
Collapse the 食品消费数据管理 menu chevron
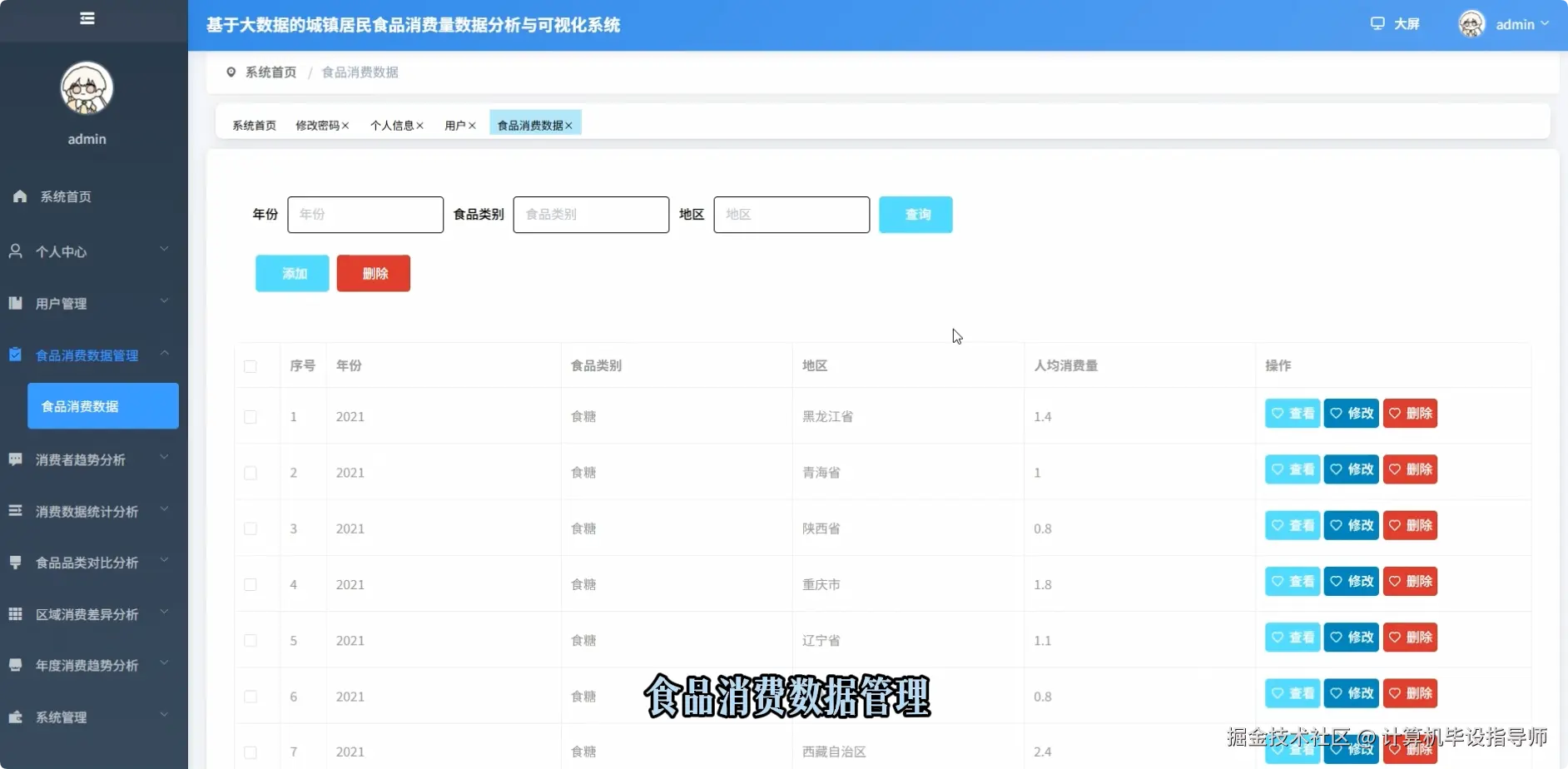click(x=164, y=353)
